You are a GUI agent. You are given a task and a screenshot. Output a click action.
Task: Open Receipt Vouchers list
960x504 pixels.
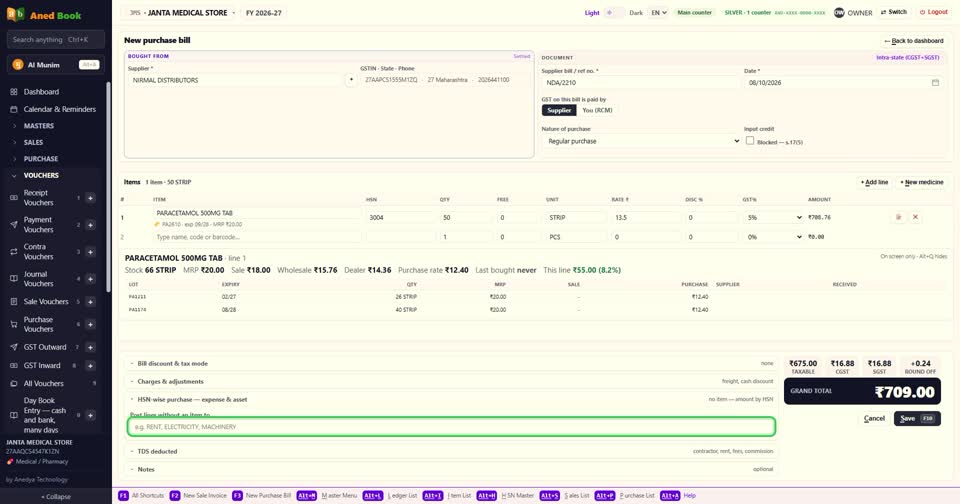38,198
